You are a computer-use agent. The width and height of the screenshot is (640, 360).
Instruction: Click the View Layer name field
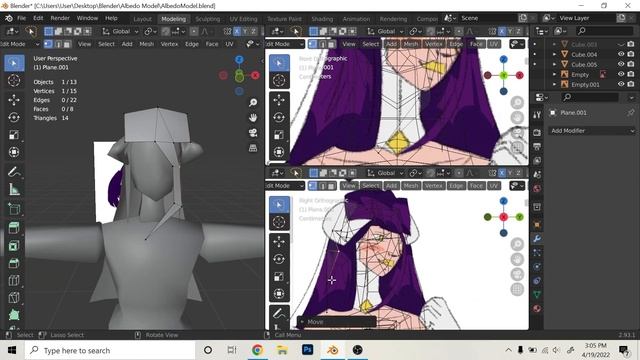pos(586,18)
